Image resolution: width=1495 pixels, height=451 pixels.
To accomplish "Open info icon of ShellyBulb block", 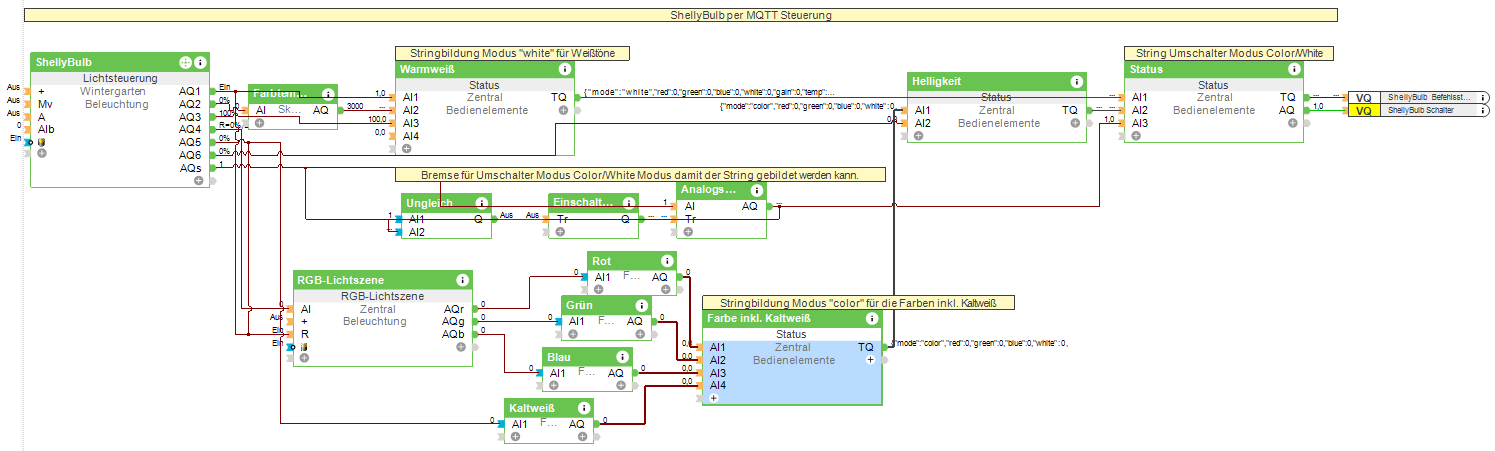I will [x=200, y=62].
